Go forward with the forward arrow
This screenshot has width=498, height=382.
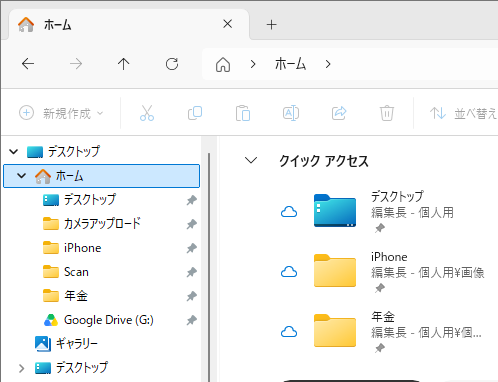[x=76, y=63]
